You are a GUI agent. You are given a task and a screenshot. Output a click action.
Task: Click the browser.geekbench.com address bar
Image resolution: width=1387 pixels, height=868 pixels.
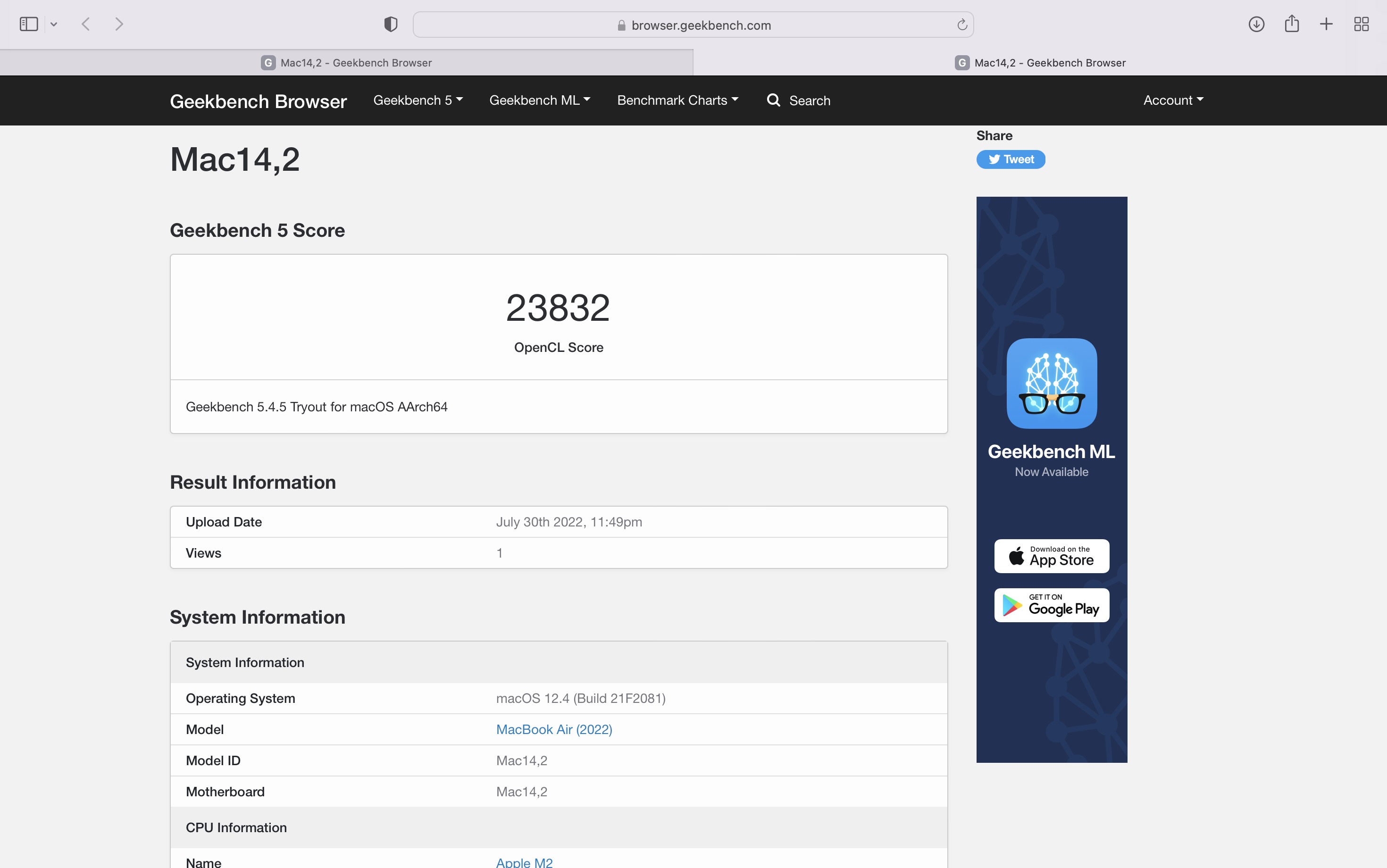[693, 25]
